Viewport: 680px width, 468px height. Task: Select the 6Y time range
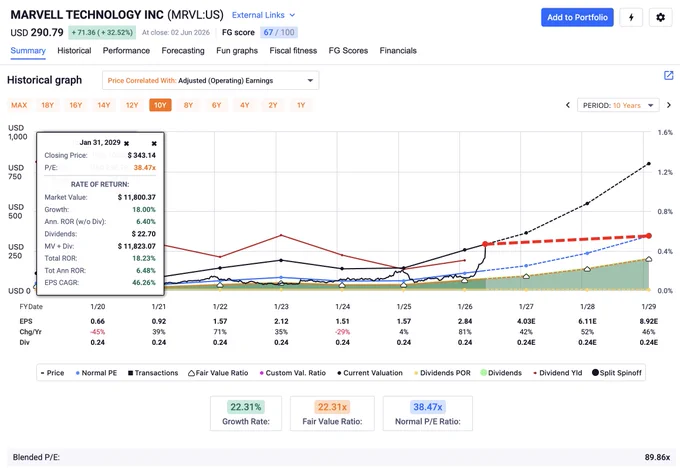click(x=216, y=105)
